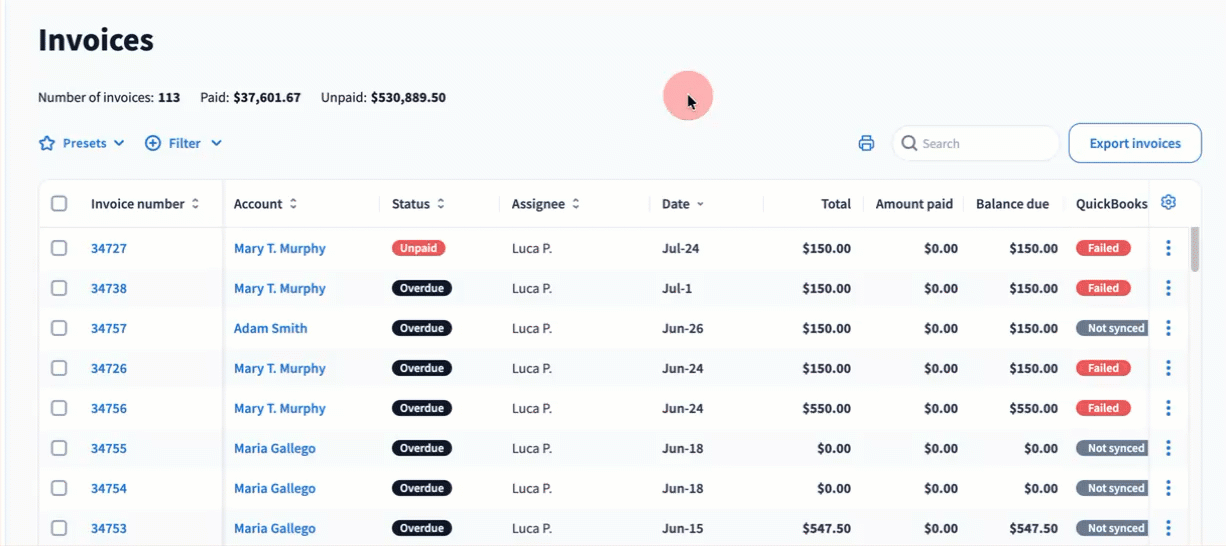
Task: Open the three-dot menu for invoice 34727
Action: pos(1168,248)
